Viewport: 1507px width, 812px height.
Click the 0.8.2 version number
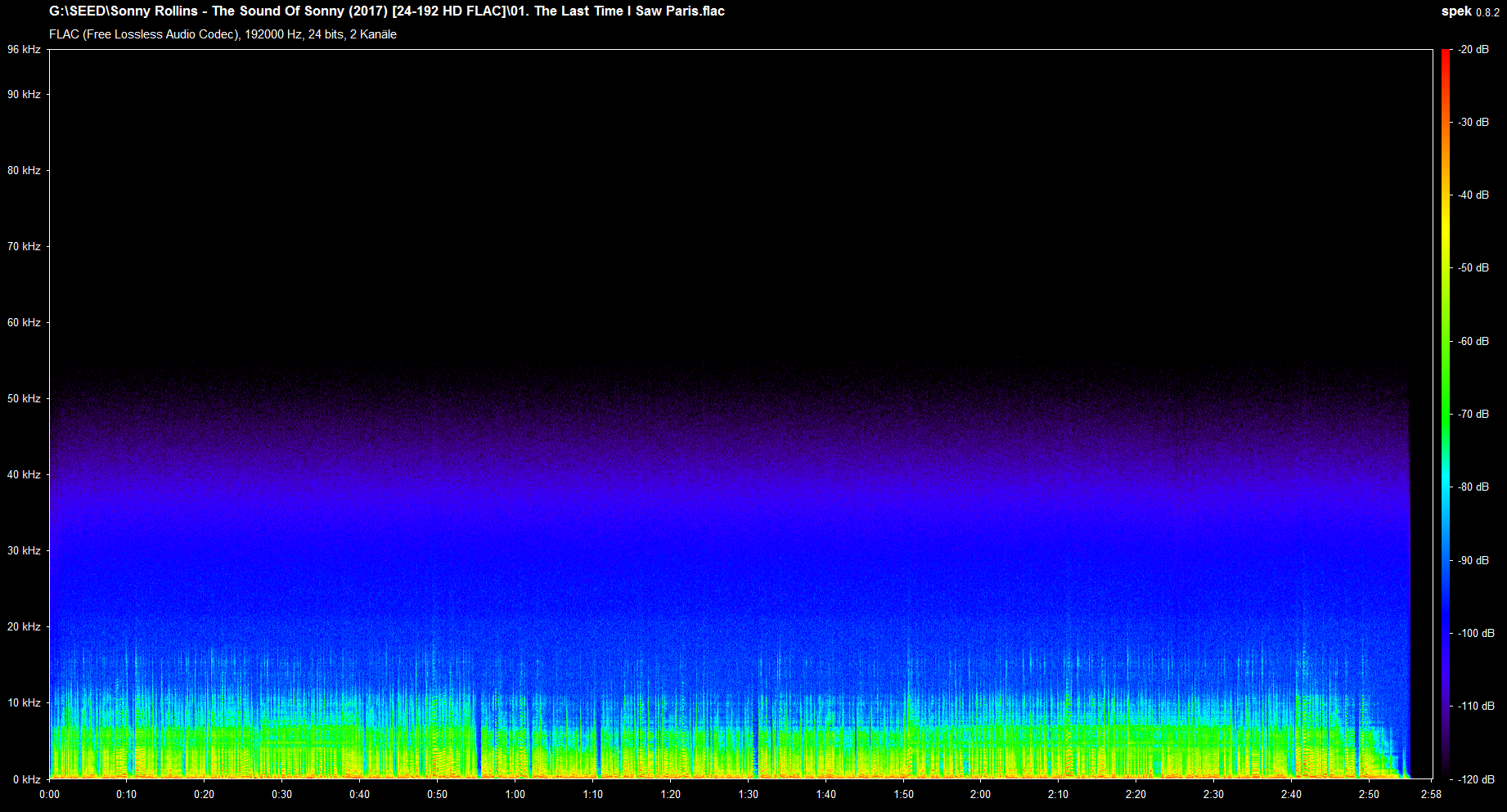tap(1487, 12)
